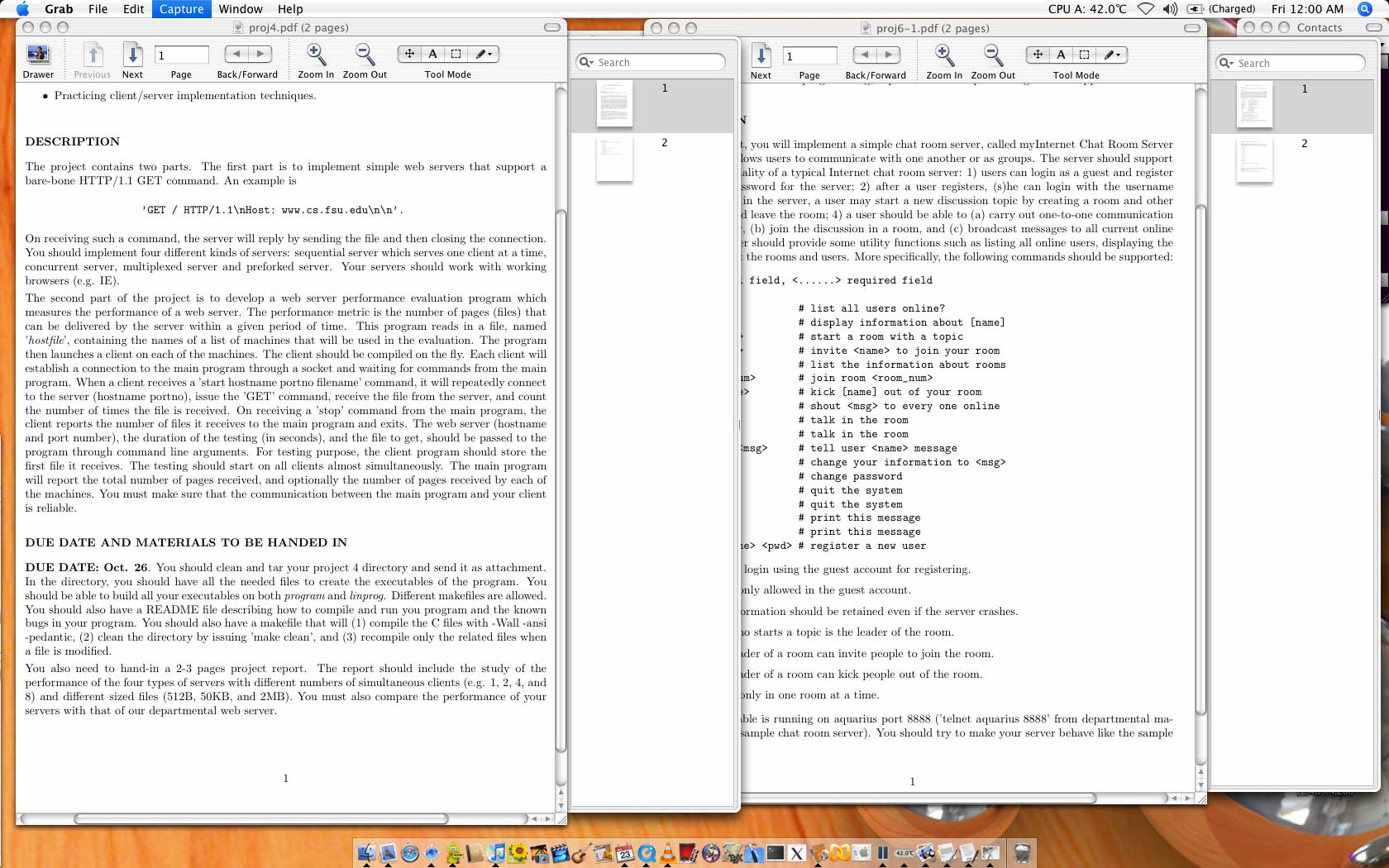1389x868 pixels.
Task: Select the scroll/move tool in proj4.pdf Tool Mode
Action: [x=409, y=54]
